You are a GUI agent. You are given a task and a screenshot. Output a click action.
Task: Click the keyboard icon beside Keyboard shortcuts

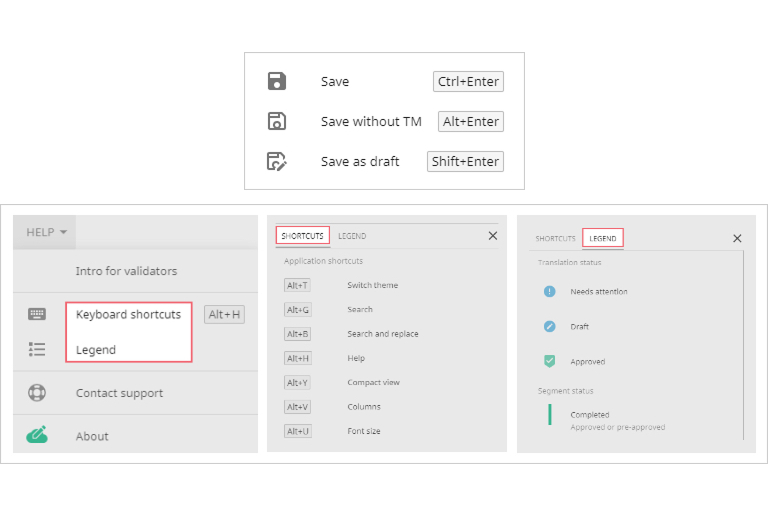click(x=37, y=314)
